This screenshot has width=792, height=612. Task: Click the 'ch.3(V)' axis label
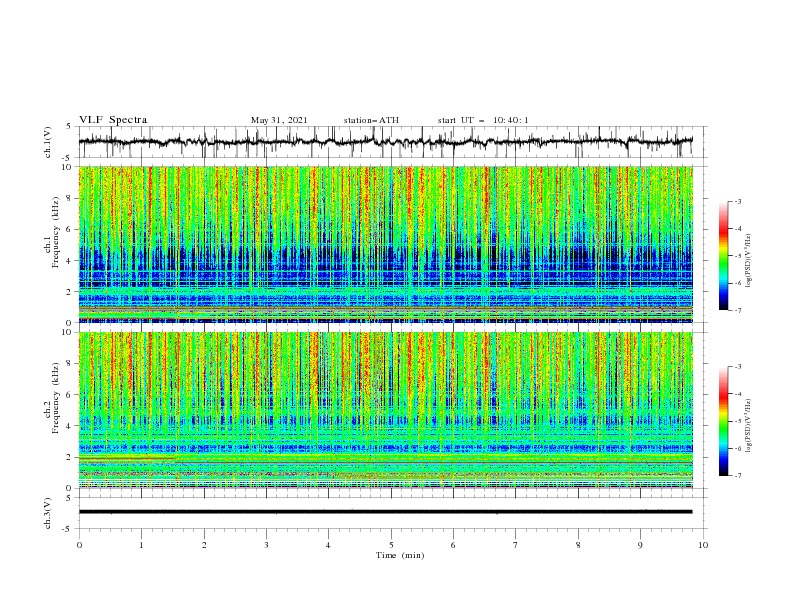click(x=48, y=513)
